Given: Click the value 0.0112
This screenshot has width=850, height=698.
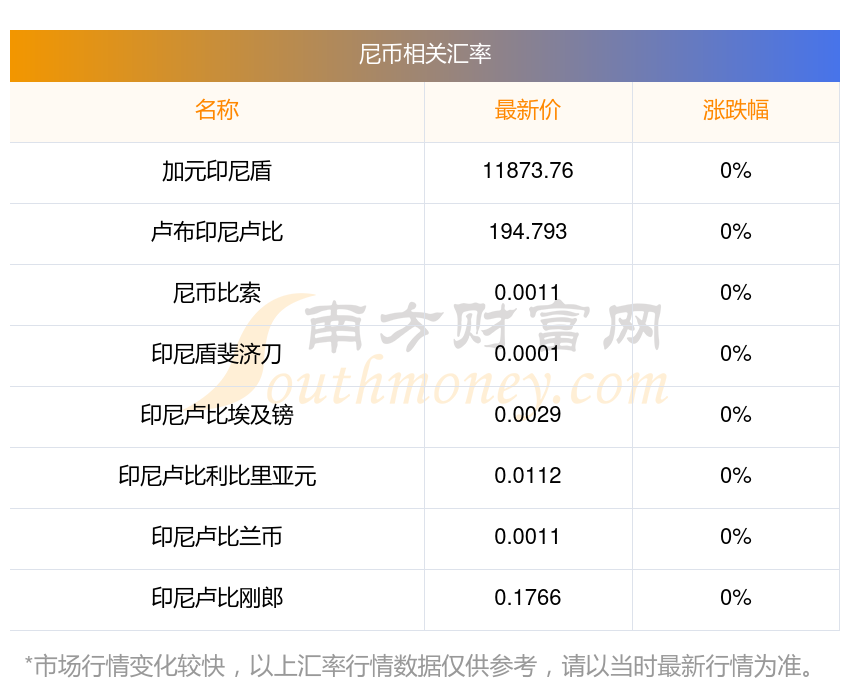Looking at the screenshot, I should click(527, 476).
